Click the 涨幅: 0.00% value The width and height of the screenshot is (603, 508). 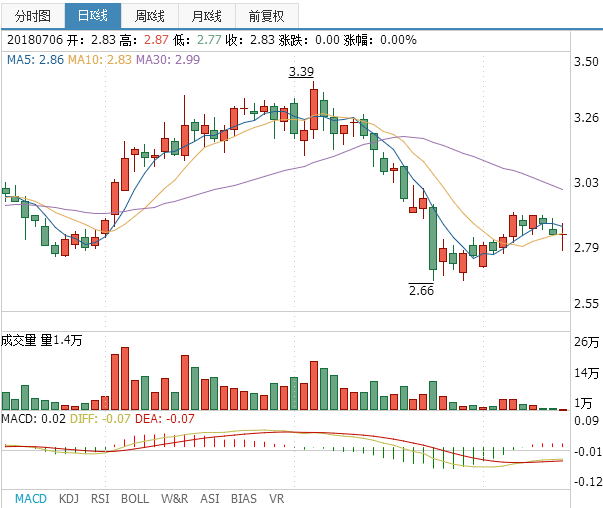coord(380,40)
